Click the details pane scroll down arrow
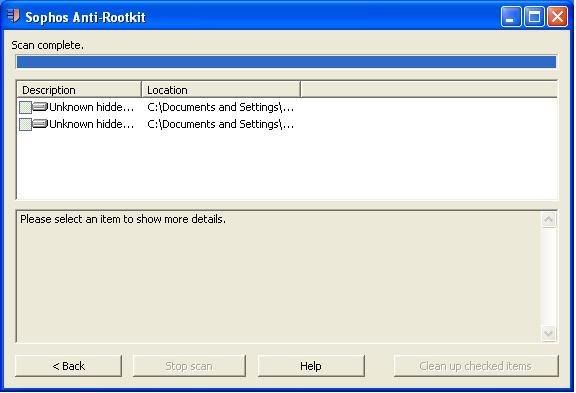Viewport: 576px width, 393px height. [x=549, y=333]
